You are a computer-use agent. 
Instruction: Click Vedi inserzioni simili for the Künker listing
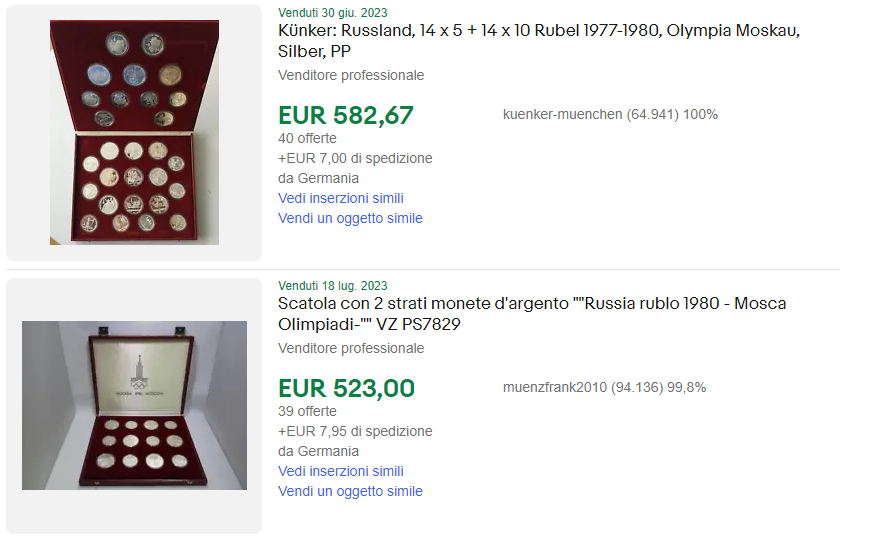click(341, 198)
